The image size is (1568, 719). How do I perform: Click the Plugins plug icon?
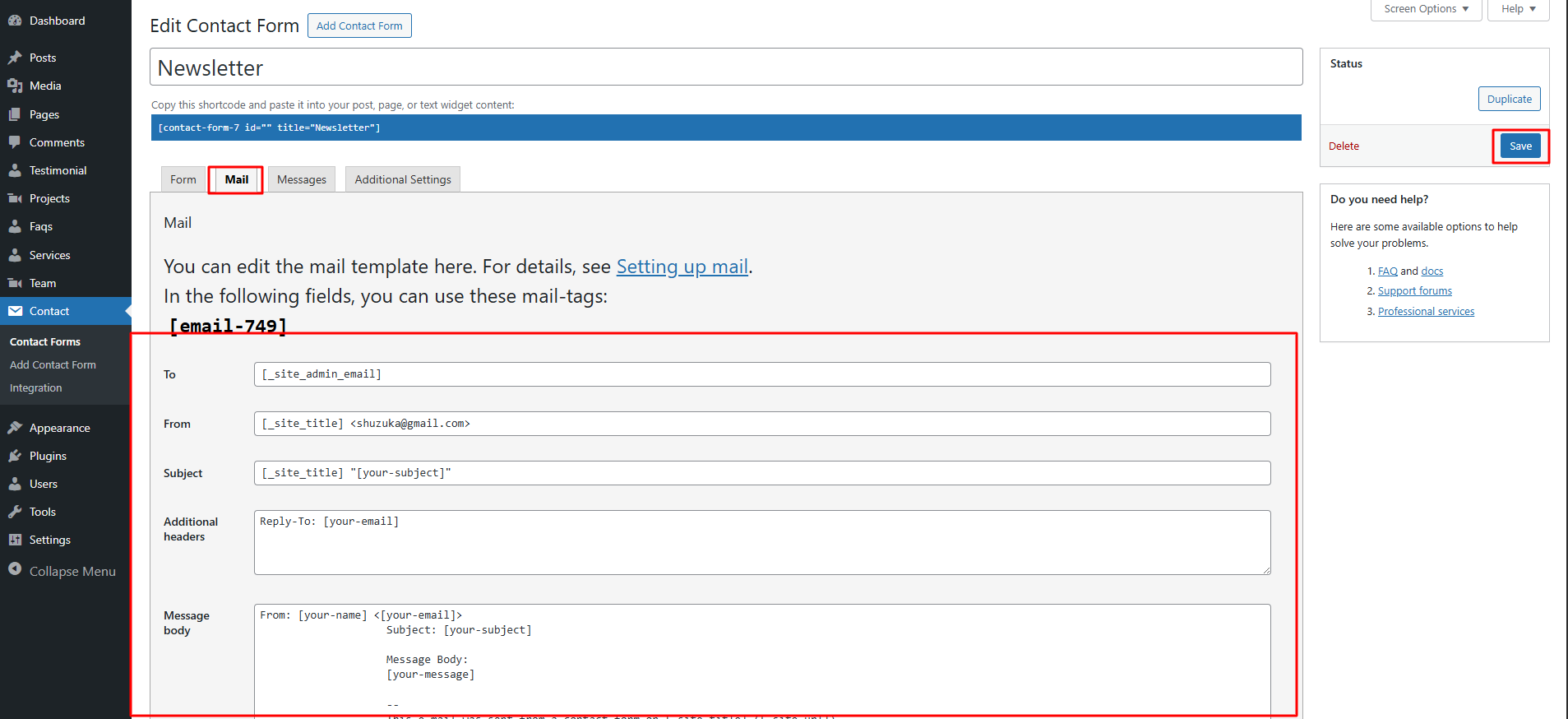click(x=15, y=456)
